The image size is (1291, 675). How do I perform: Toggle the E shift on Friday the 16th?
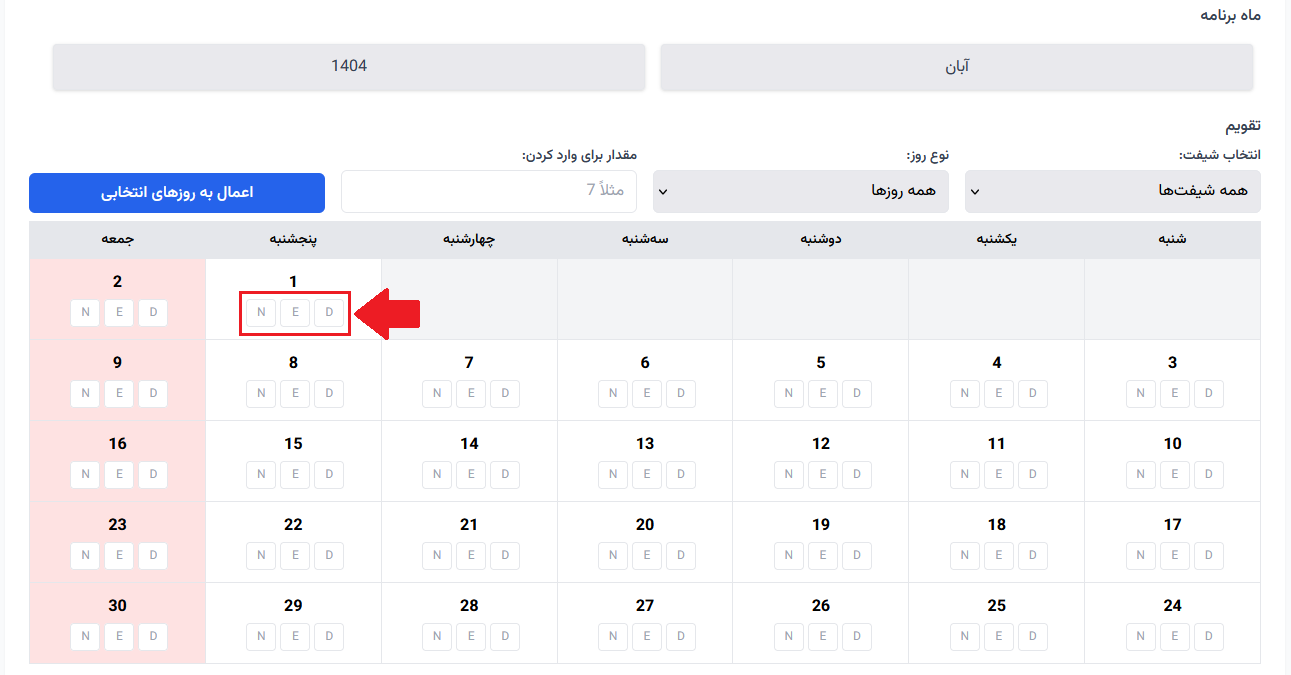[119, 474]
